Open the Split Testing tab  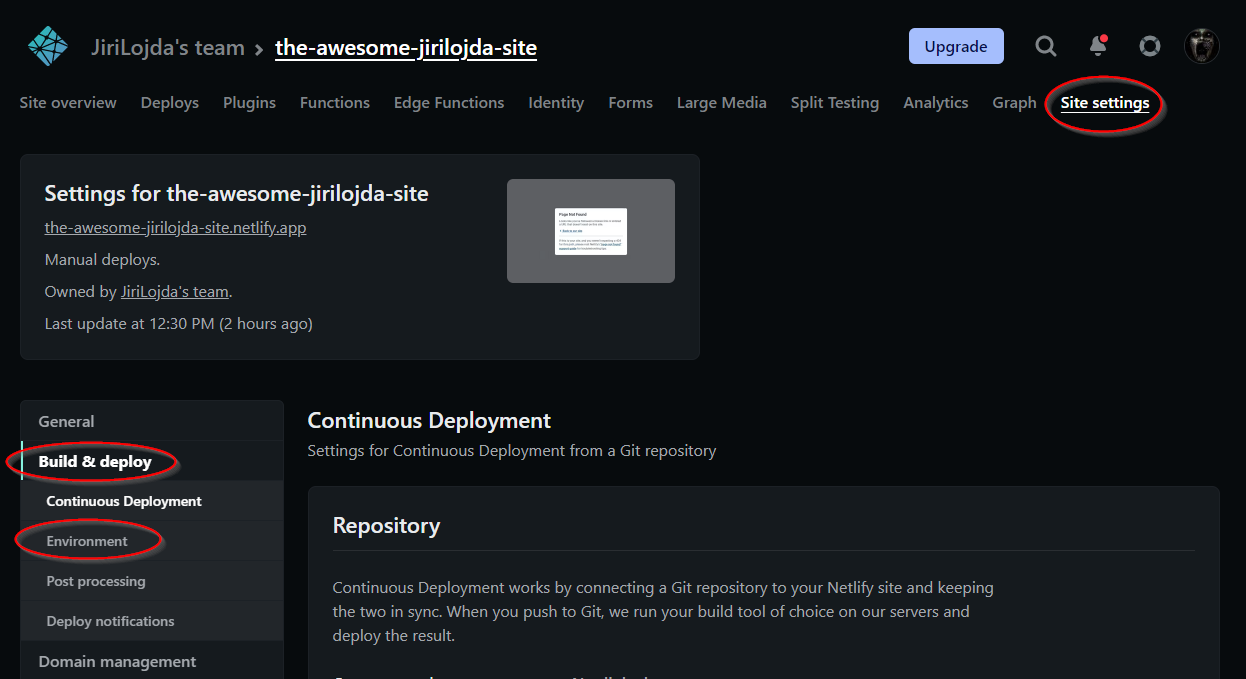(835, 102)
